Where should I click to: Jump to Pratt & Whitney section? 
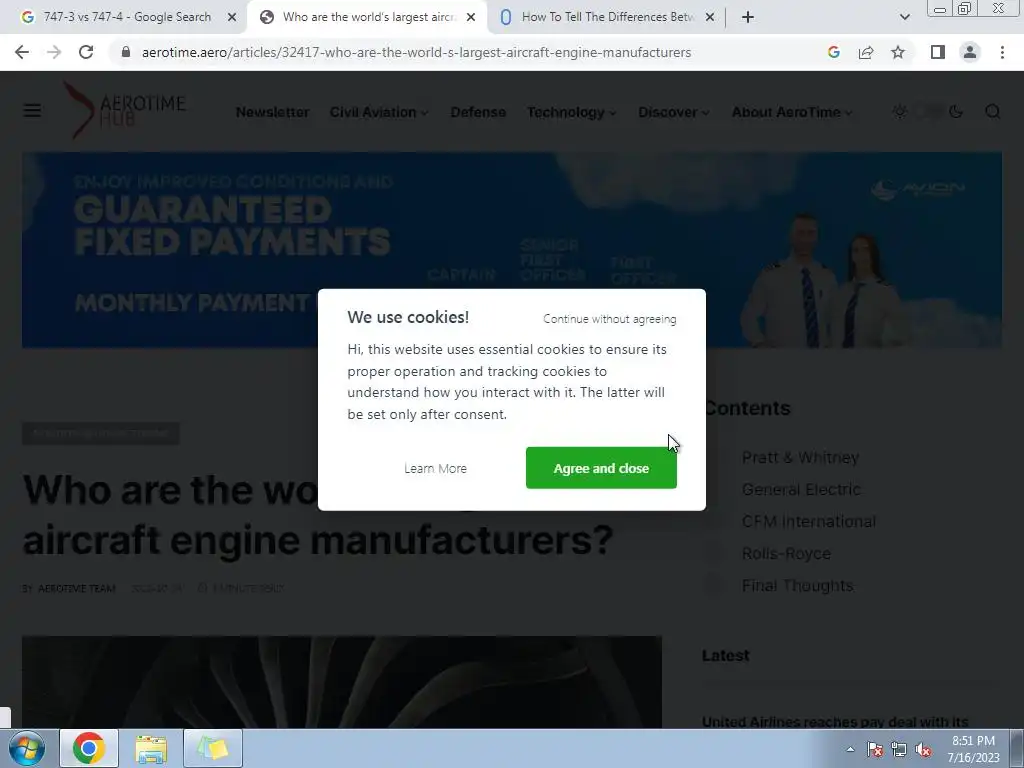800,457
